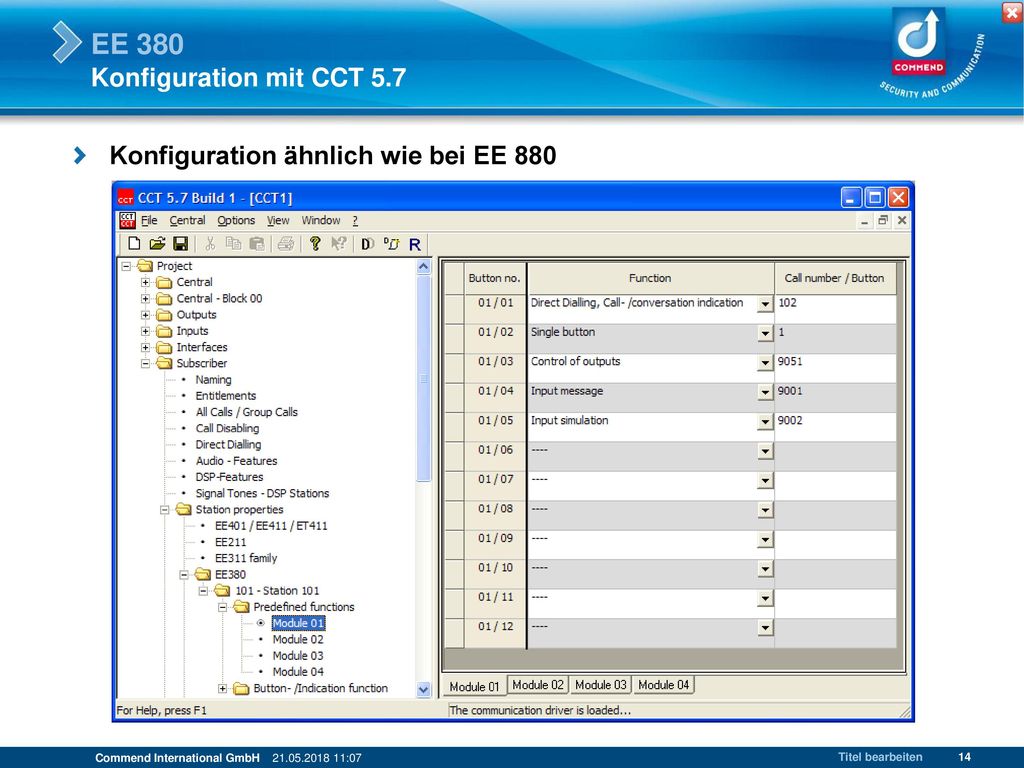Open the Central menu
This screenshot has width=1024, height=768.
coord(187,221)
